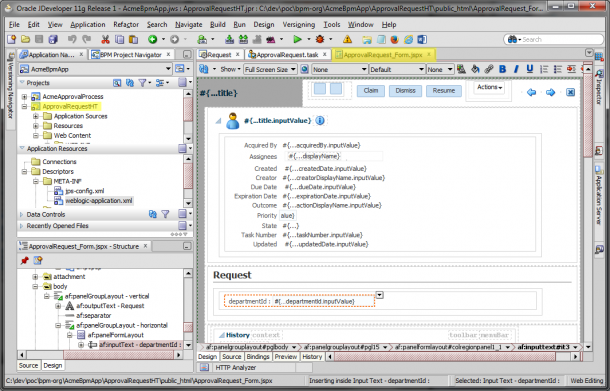610x391 pixels.
Task: Click the refresh icon in Data Controls header
Action: tap(153, 214)
